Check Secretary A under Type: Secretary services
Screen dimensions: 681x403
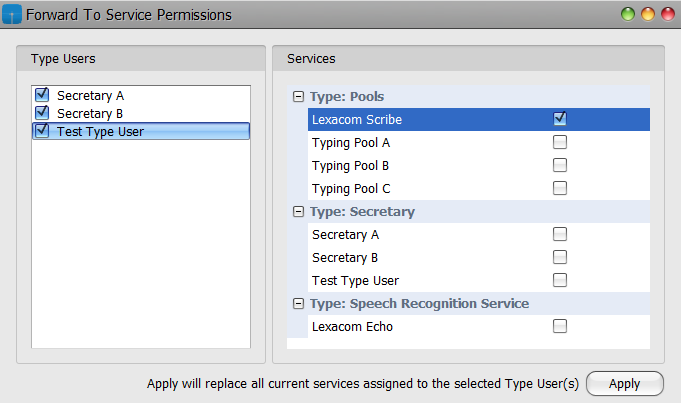[560, 234]
